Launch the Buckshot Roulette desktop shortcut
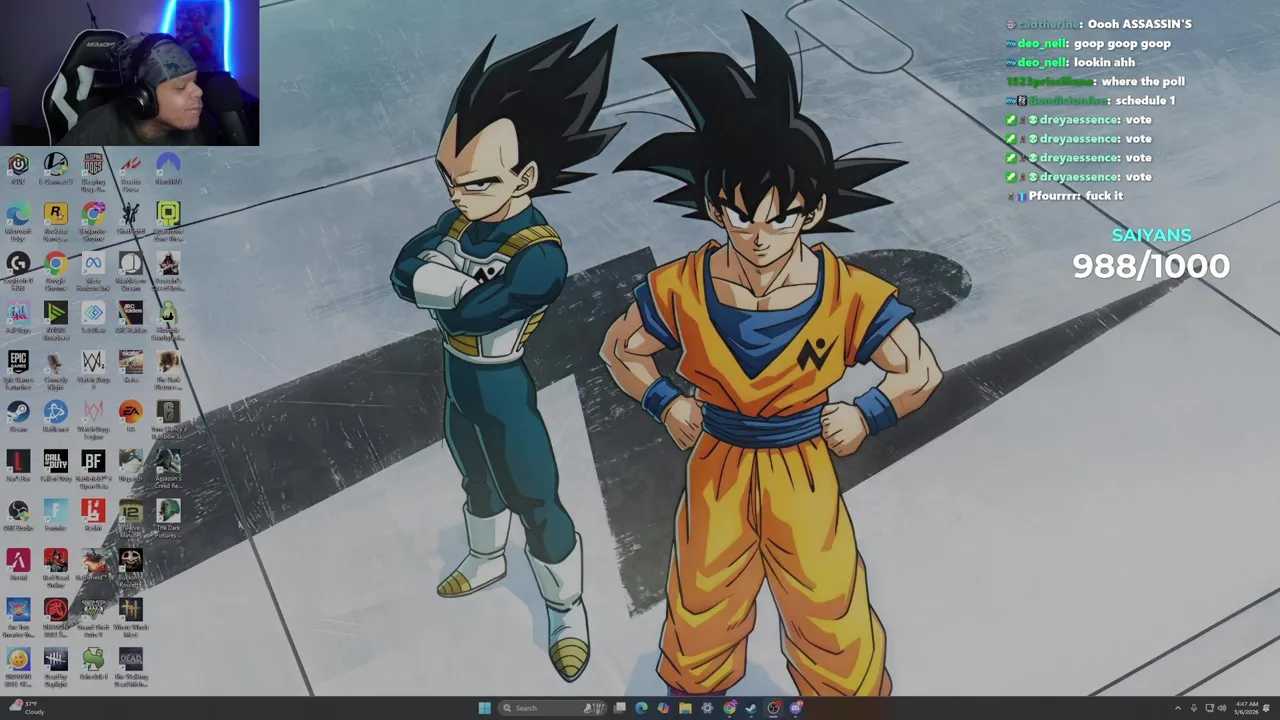Viewport: 1280px width, 720px height. pos(131,567)
